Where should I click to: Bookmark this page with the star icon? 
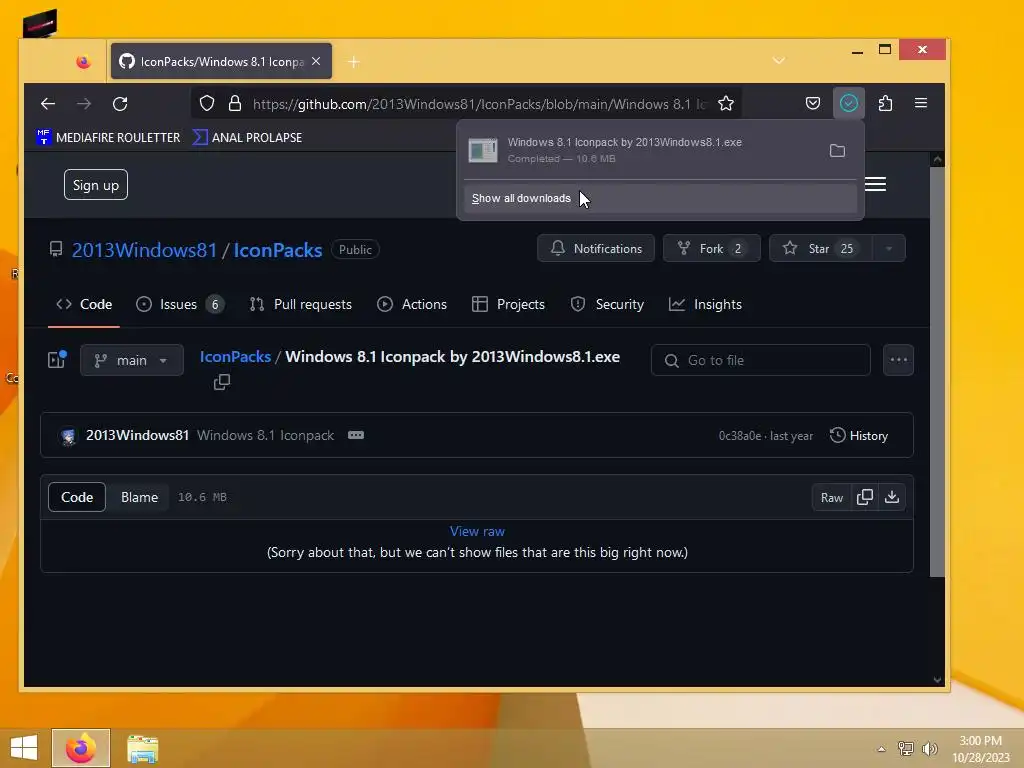point(726,103)
